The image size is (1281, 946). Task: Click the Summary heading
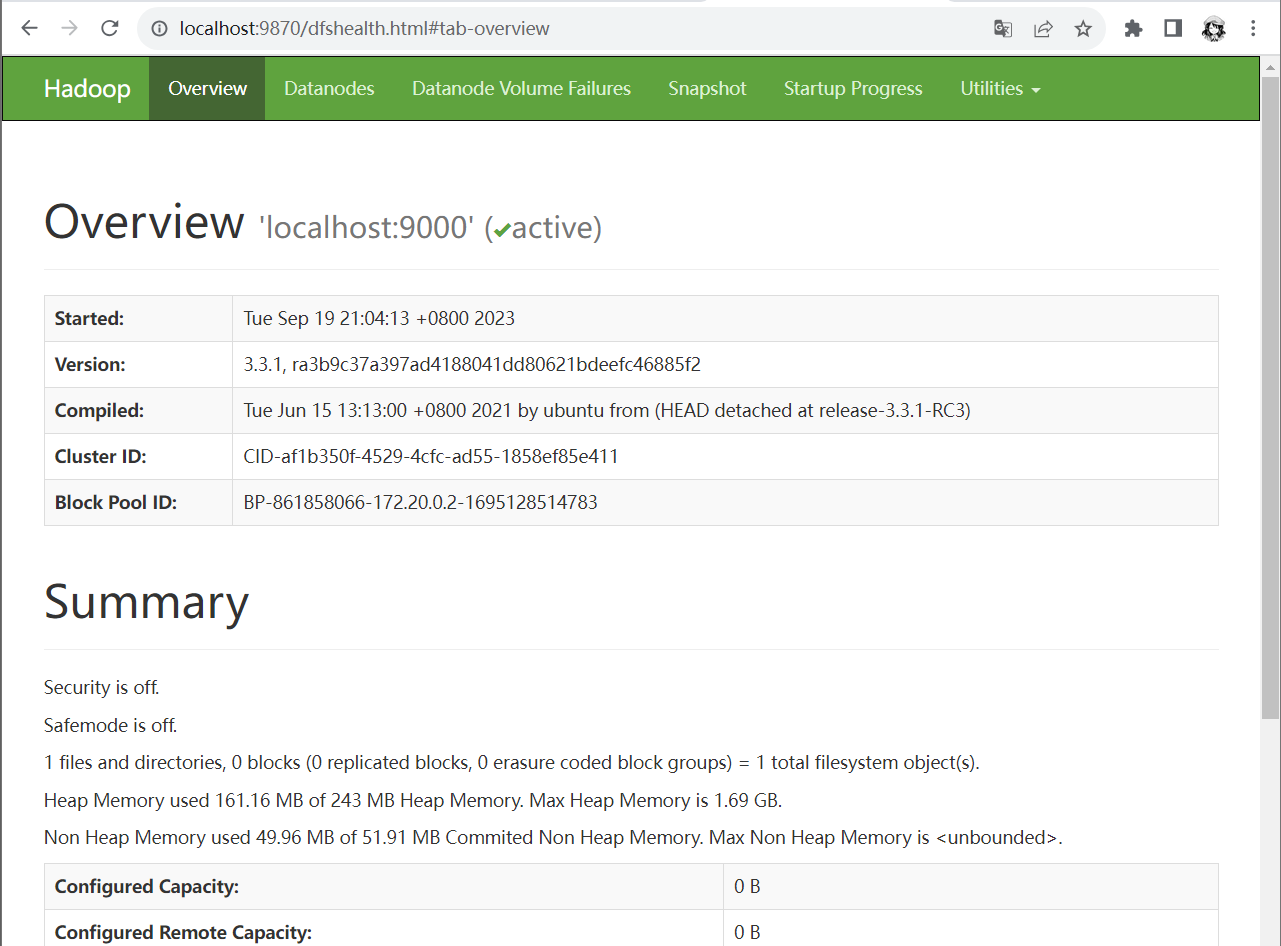coord(146,602)
